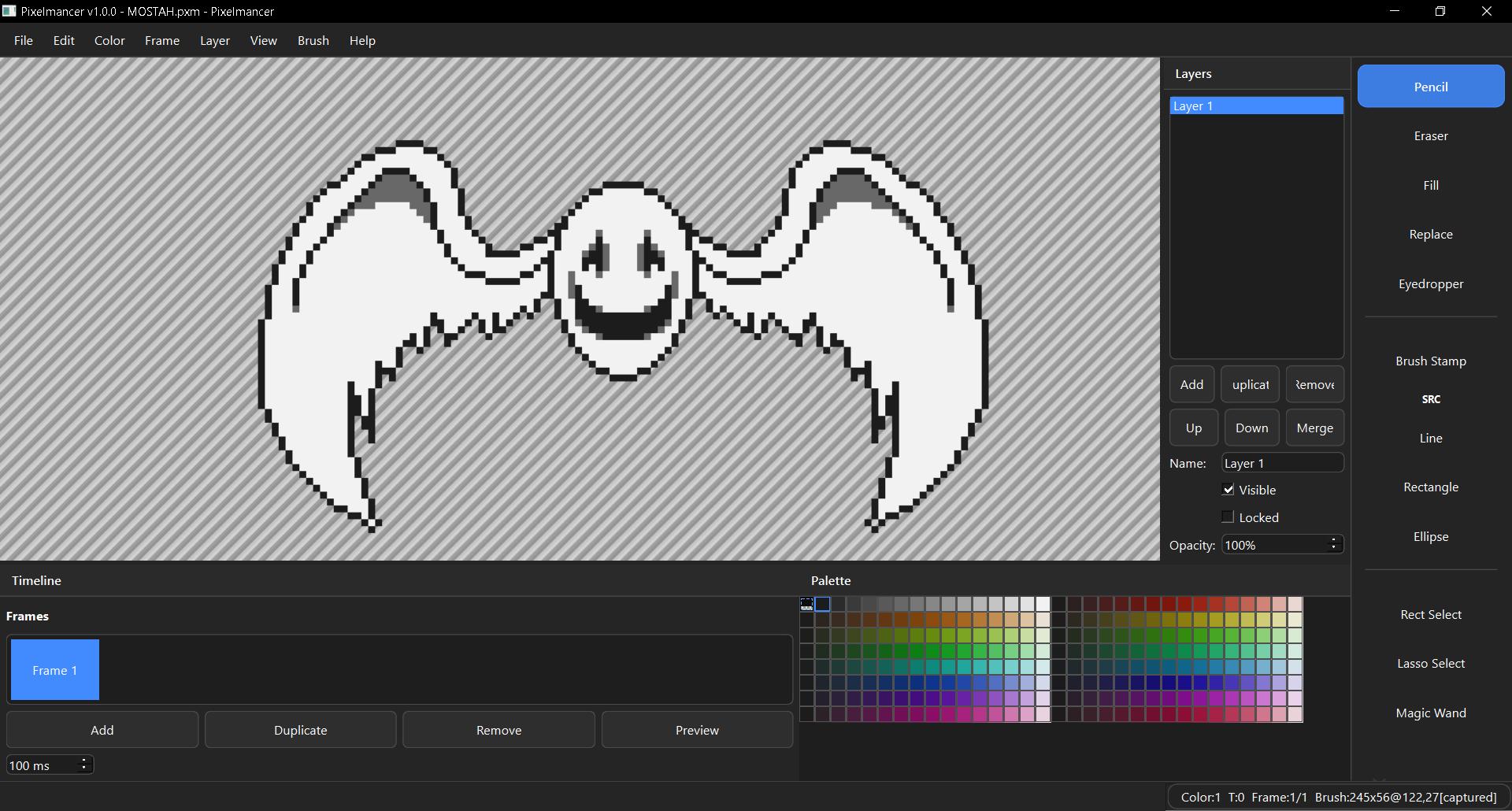Image resolution: width=1512 pixels, height=811 pixels.
Task: Click the Opacity spinner arrows
Action: (1334, 545)
